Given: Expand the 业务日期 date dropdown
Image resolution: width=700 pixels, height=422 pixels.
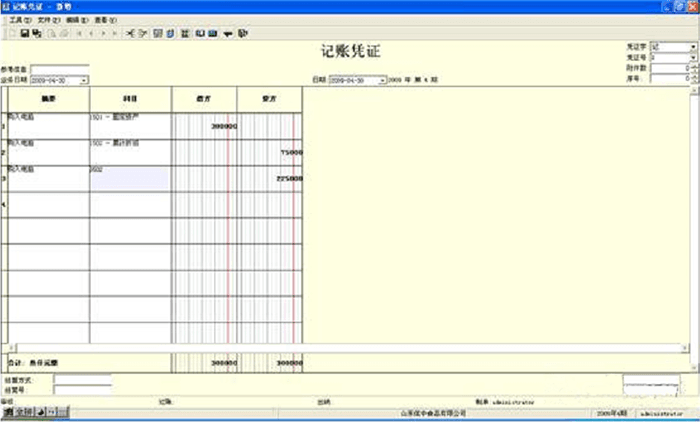Looking at the screenshot, I should coord(84,79).
